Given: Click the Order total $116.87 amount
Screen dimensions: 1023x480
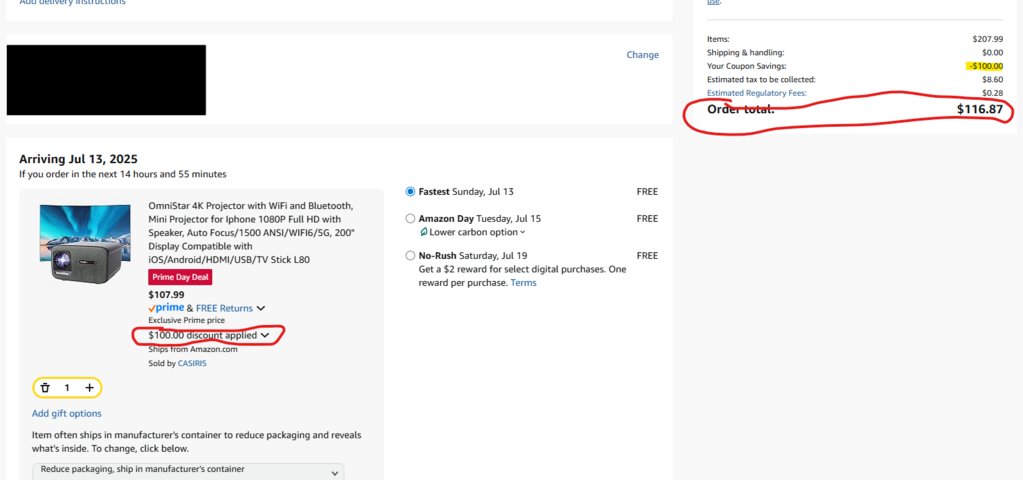Looking at the screenshot, I should click(x=980, y=110).
